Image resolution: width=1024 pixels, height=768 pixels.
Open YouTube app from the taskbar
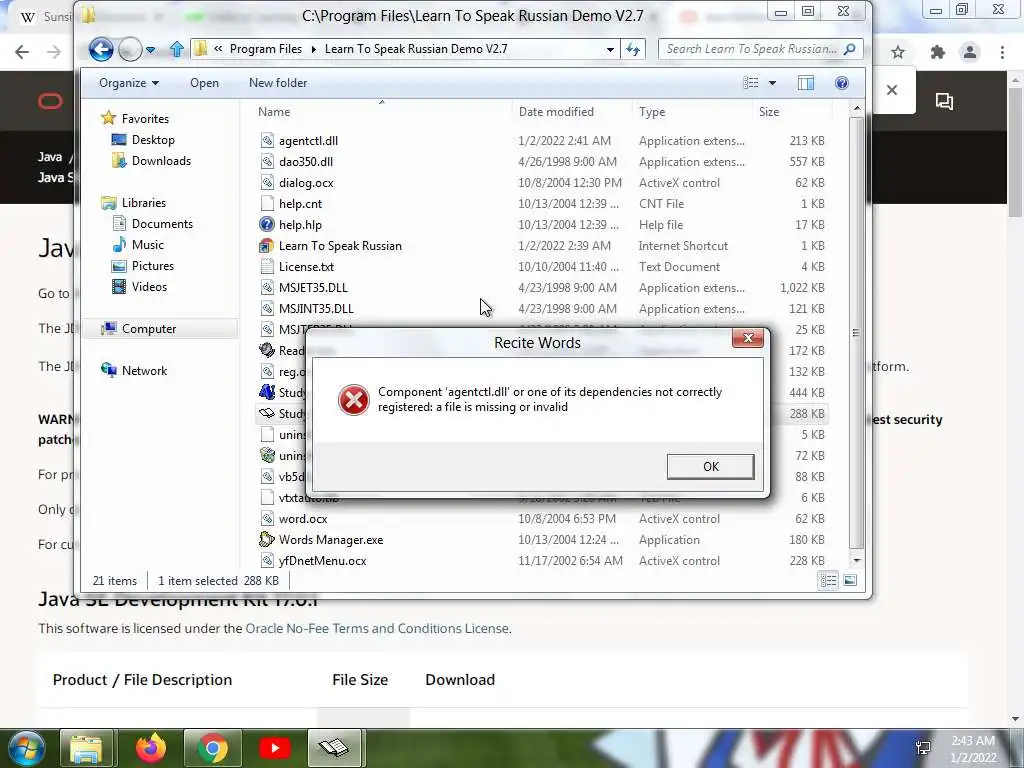point(275,748)
